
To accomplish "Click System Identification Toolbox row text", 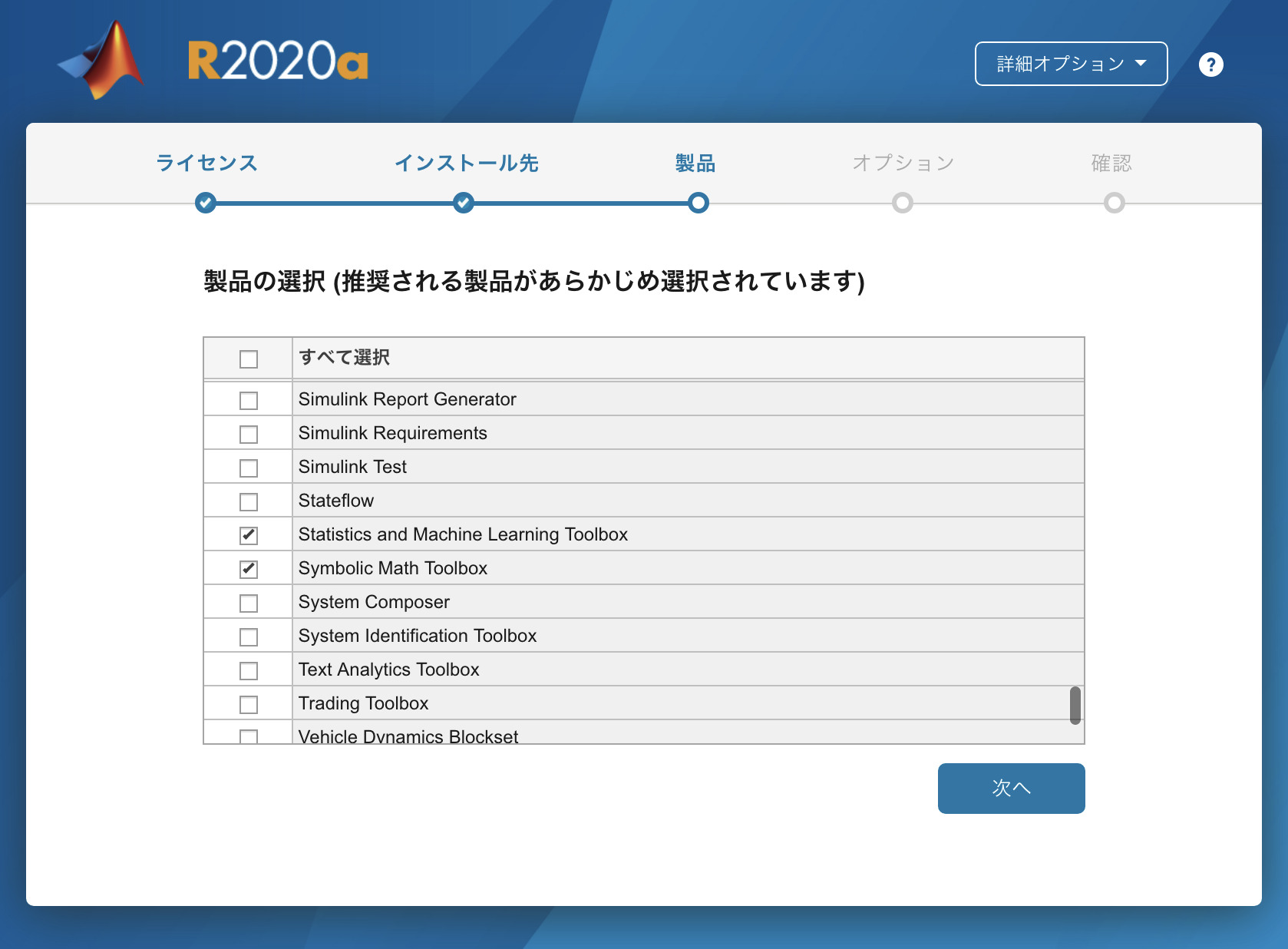I will 418,636.
